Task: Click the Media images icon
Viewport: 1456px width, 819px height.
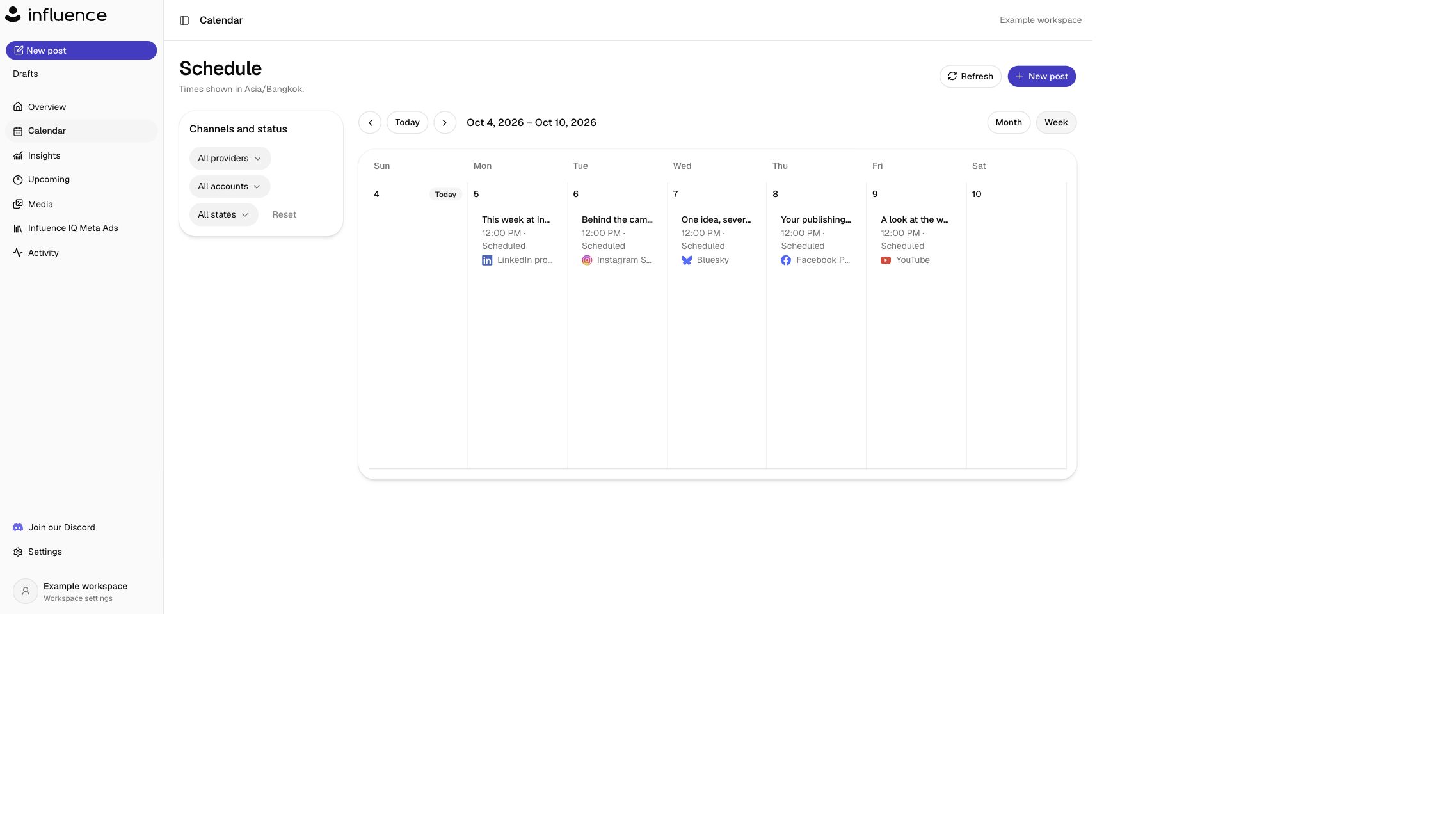Action: pyautogui.click(x=18, y=204)
